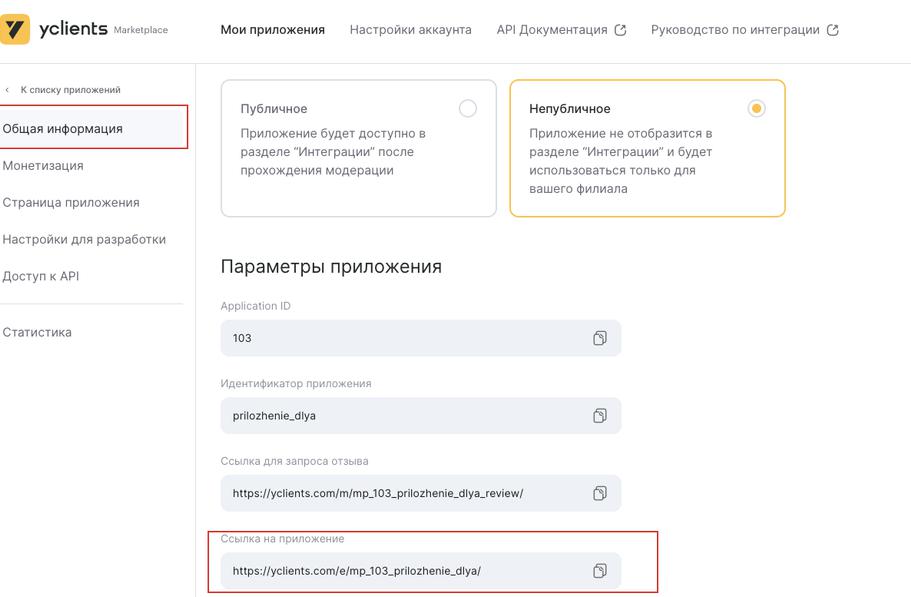The height and width of the screenshot is (597, 911).
Task: Copy the review request link
Action: (x=600, y=493)
